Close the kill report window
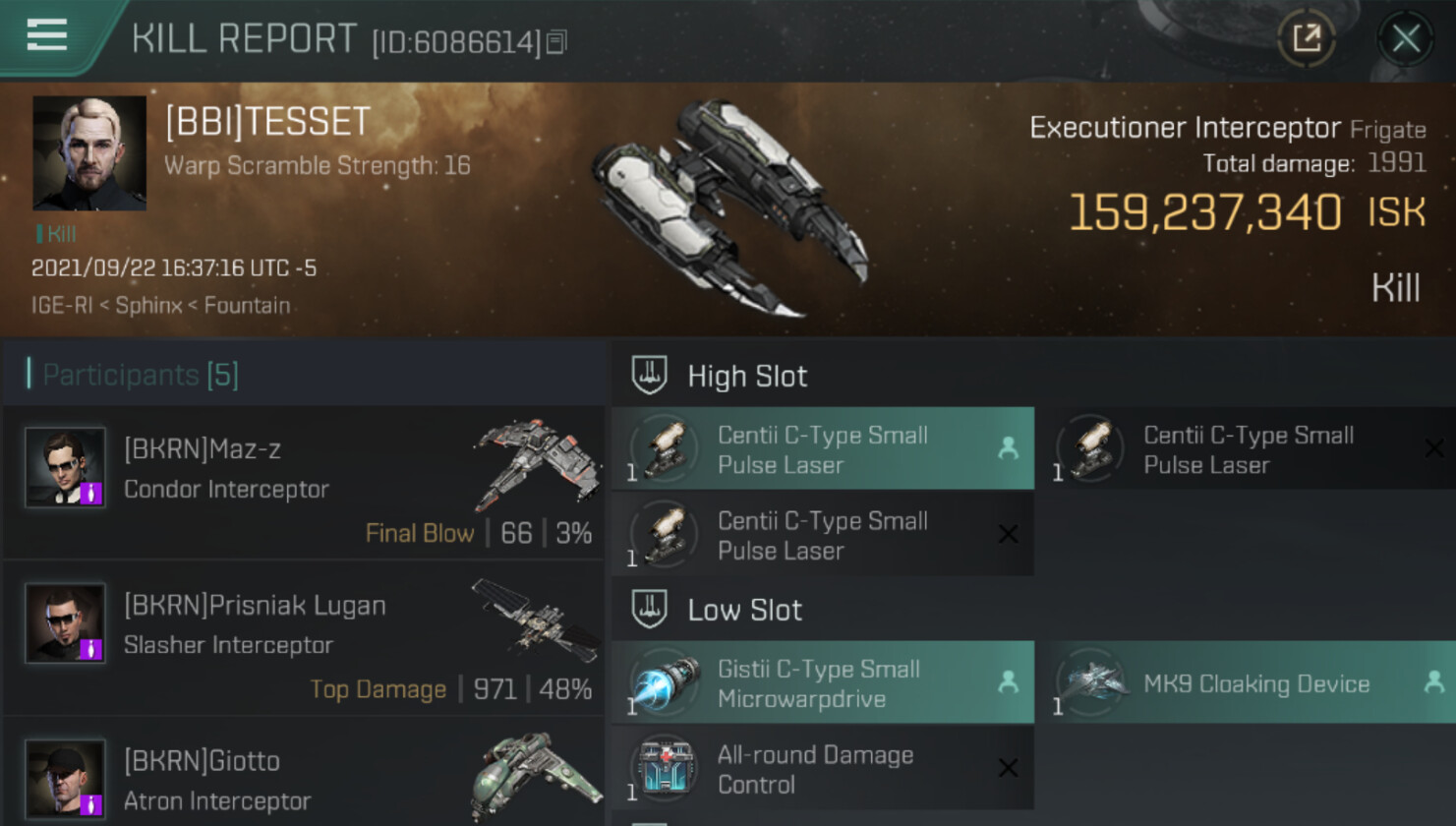This screenshot has height=826, width=1456. pyautogui.click(x=1406, y=39)
